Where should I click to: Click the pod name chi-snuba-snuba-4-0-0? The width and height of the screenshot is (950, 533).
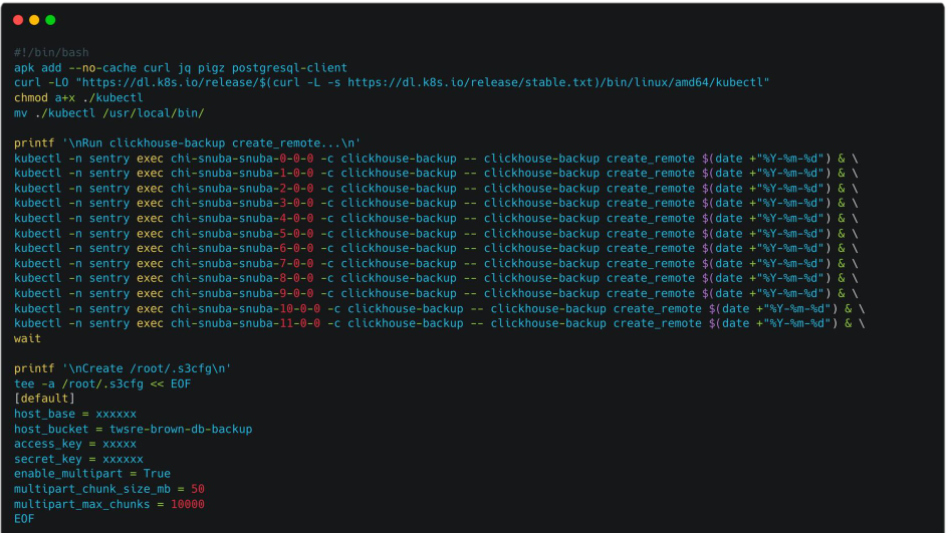(x=242, y=218)
